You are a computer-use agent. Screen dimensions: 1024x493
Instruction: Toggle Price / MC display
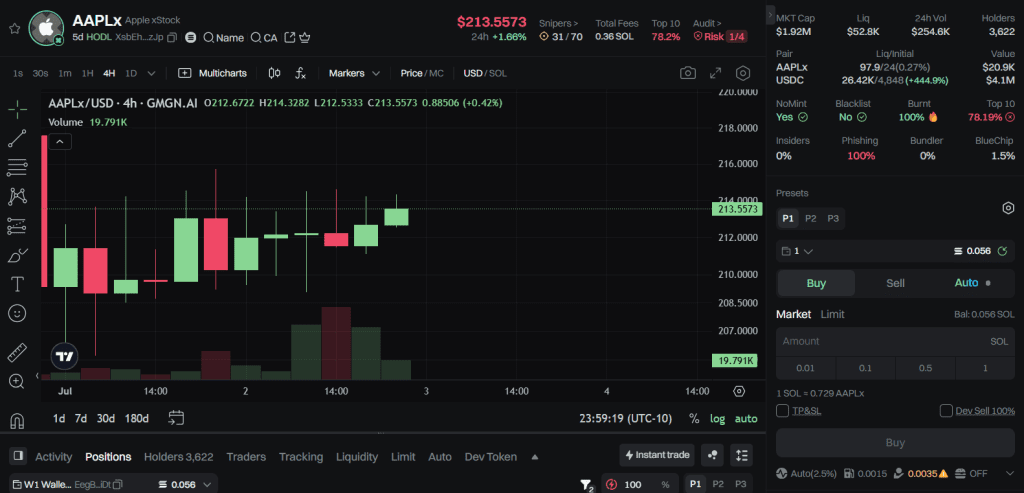pyautogui.click(x=422, y=73)
